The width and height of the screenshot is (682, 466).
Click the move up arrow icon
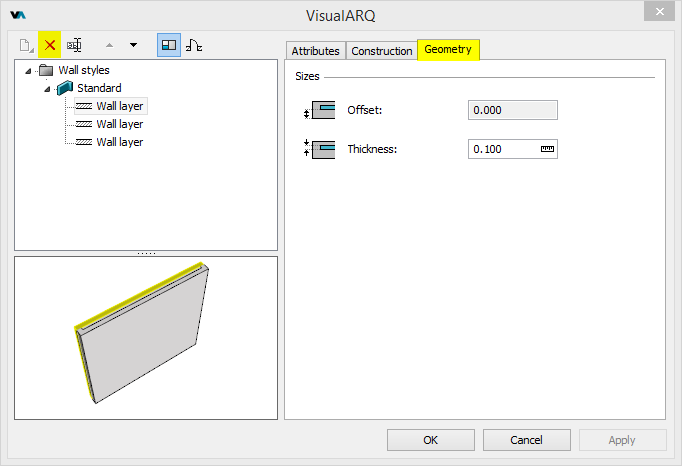(x=110, y=45)
